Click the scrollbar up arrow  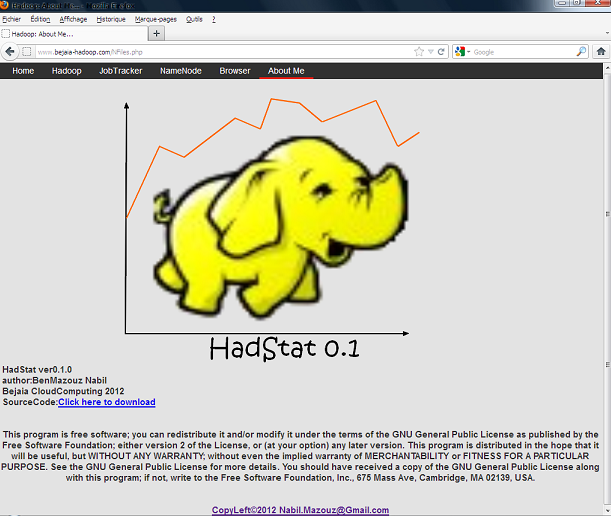tap(607, 68)
